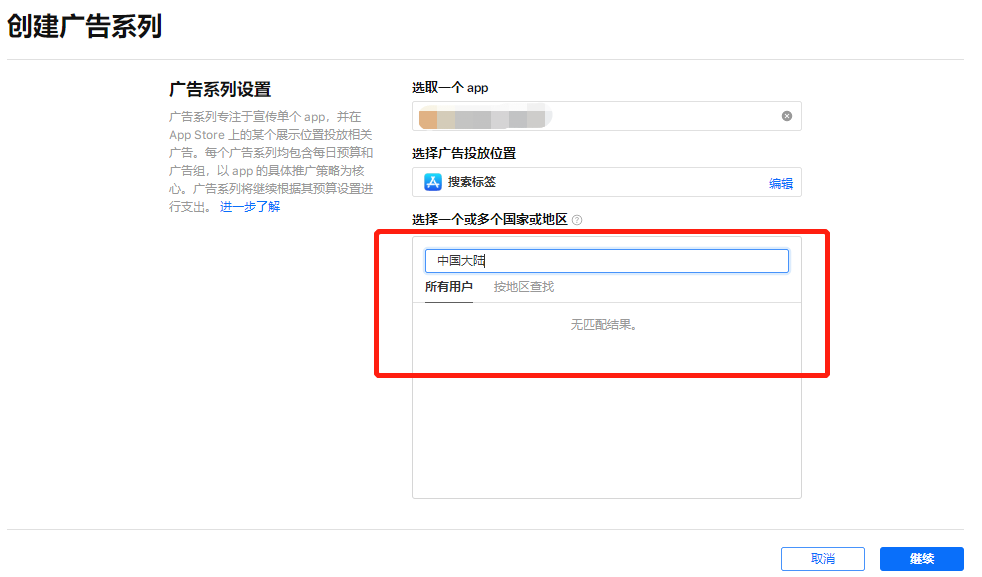Click the 继续 button
Screen dimensions: 982x577
pyautogui.click(x=921, y=558)
